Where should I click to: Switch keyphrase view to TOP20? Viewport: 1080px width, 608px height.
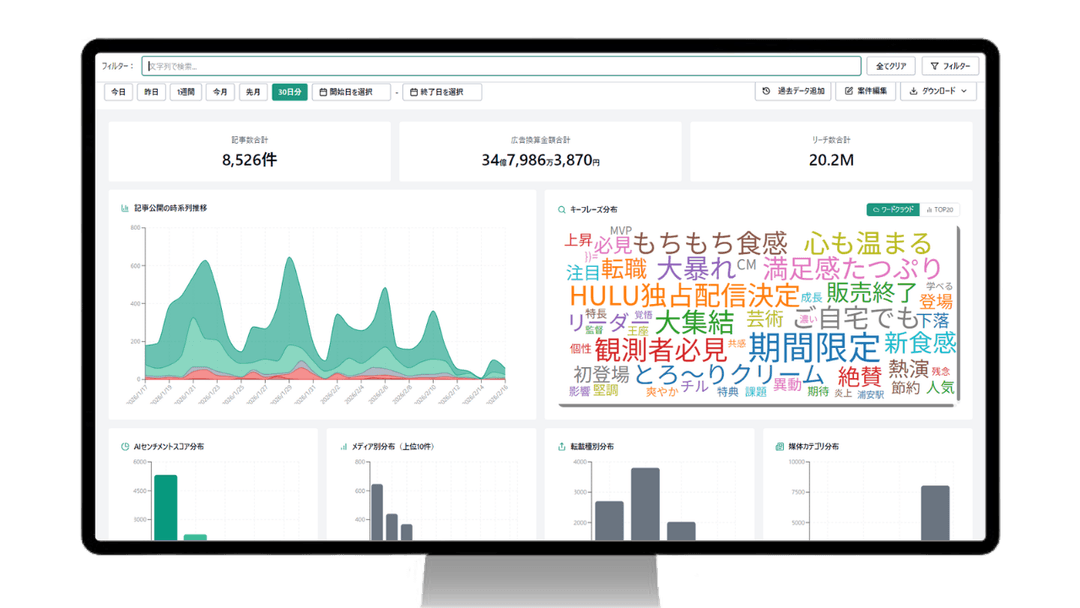coord(940,210)
